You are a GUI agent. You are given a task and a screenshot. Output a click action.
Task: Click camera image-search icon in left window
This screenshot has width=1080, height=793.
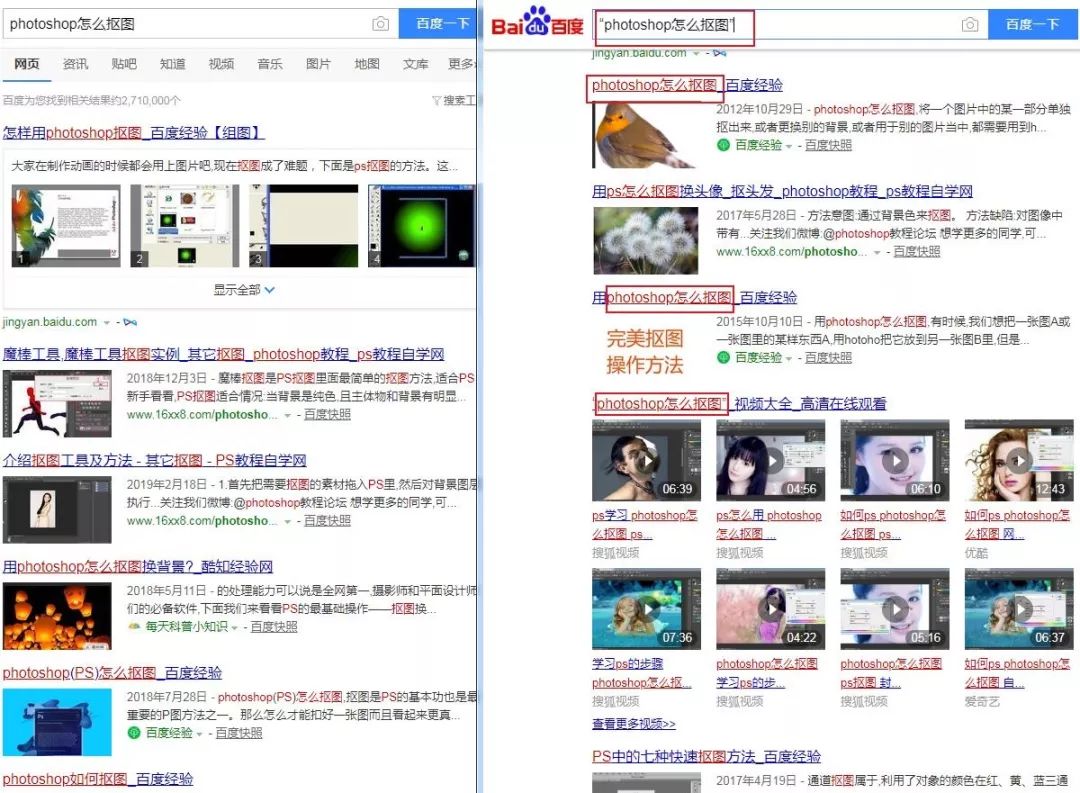point(380,24)
